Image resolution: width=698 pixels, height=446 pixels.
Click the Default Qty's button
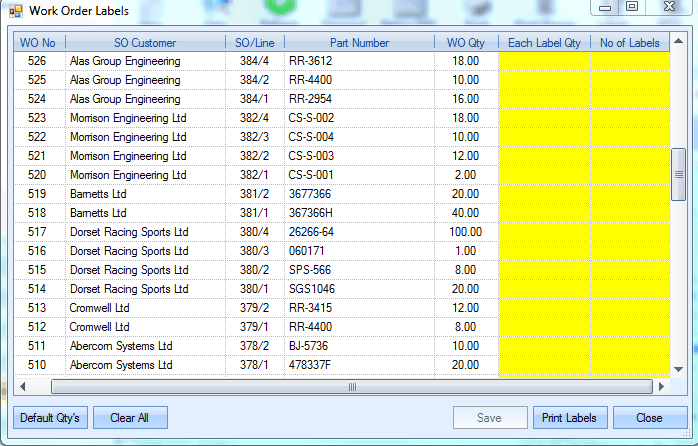point(50,418)
